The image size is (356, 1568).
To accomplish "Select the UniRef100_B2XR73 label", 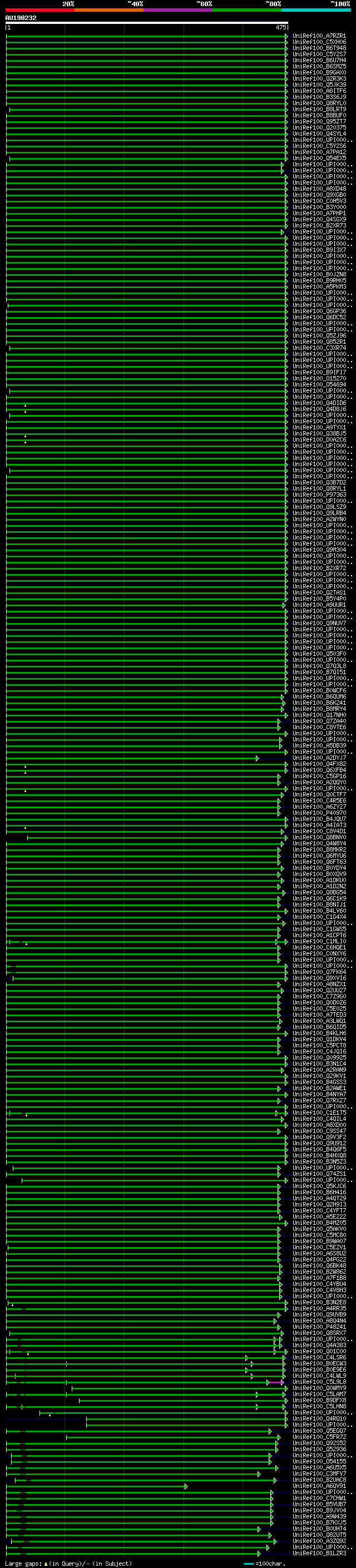I will (x=319, y=225).
